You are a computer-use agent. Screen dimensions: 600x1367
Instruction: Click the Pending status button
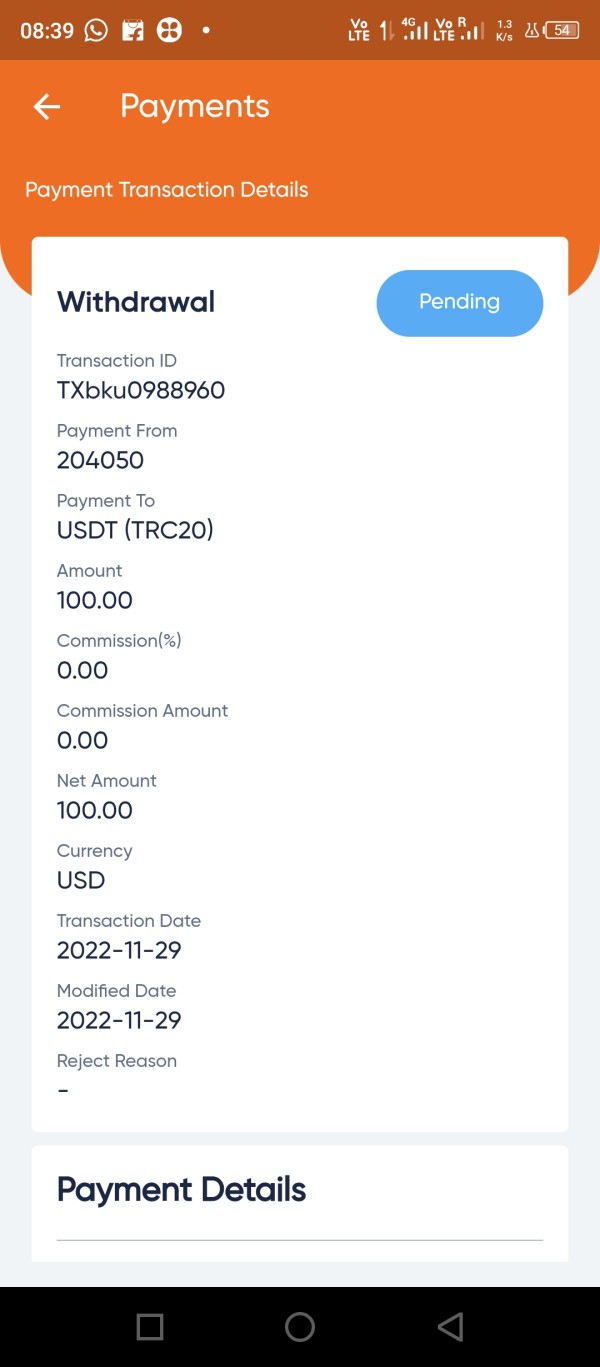(x=459, y=302)
